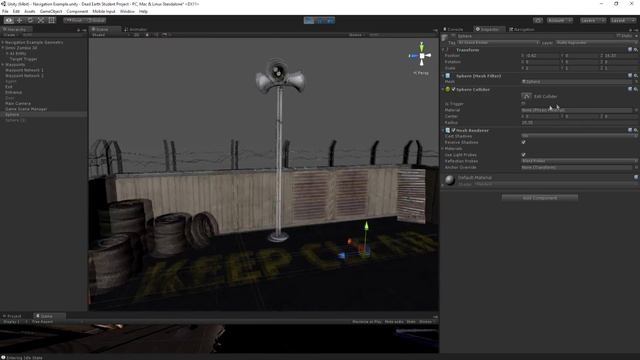Open Sphere Collider help icon
The height and width of the screenshot is (360, 640).
[x=630, y=89]
